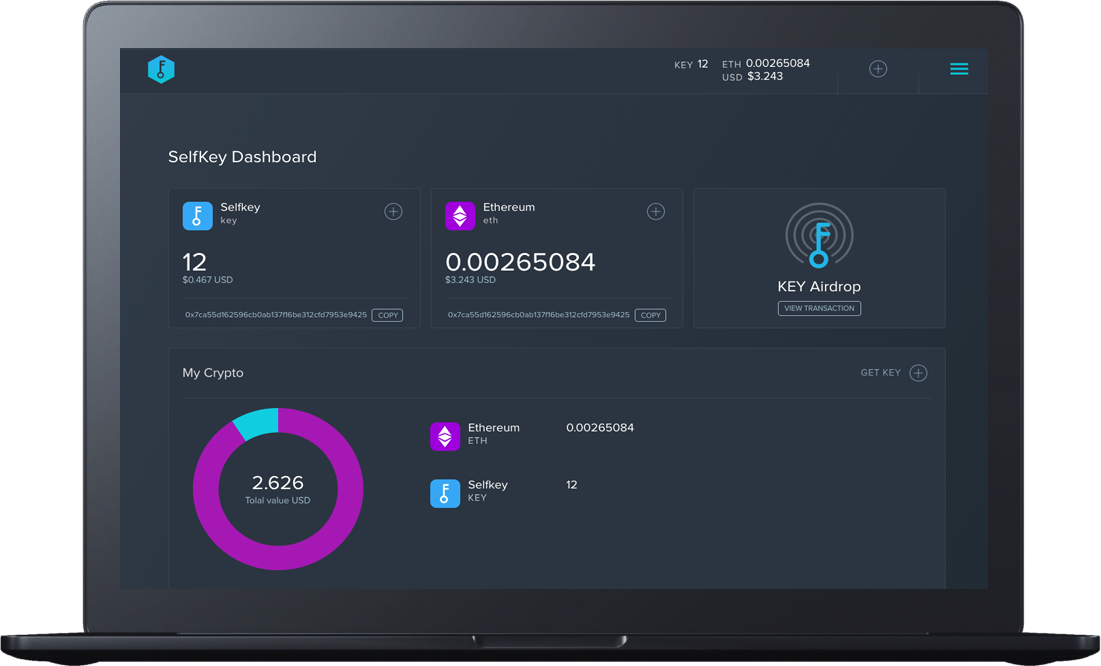Click 0.00265084 in My Crypto list
This screenshot has width=1101, height=666.
coord(600,428)
